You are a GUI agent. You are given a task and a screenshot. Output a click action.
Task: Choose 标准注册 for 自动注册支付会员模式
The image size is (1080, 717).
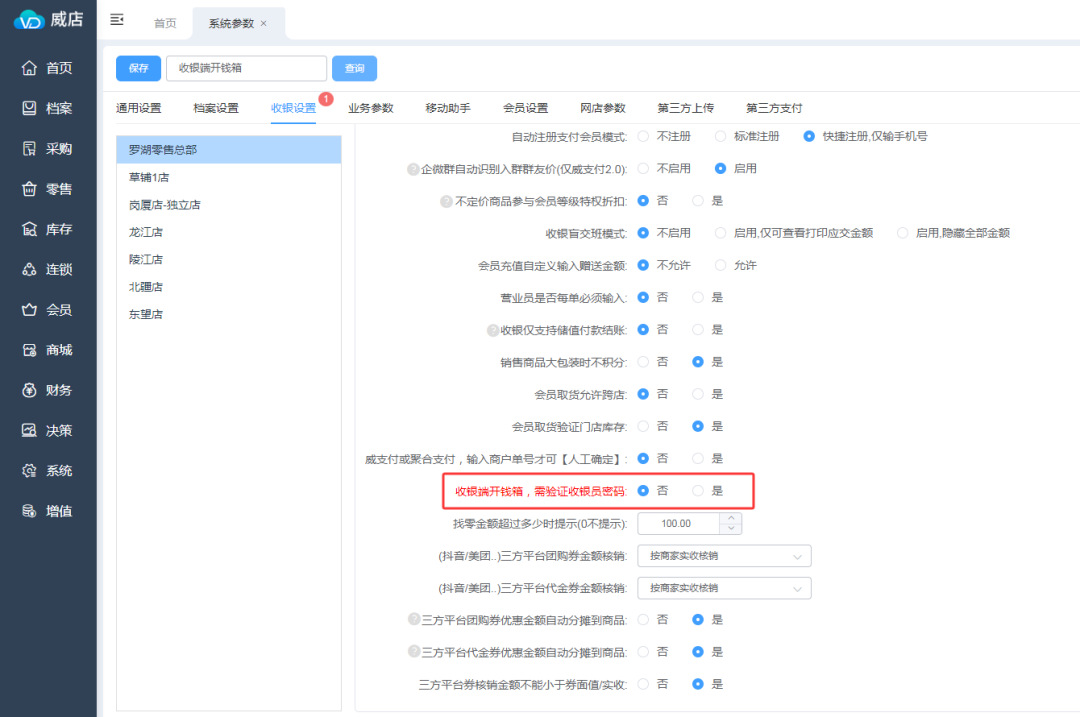pos(721,136)
